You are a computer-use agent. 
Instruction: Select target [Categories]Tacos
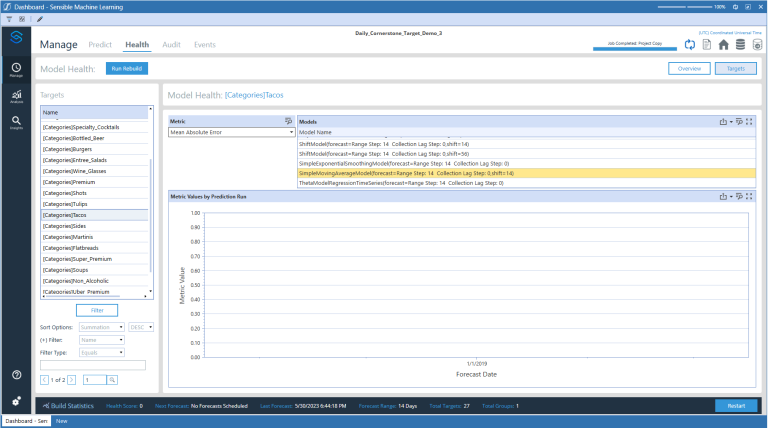95,215
